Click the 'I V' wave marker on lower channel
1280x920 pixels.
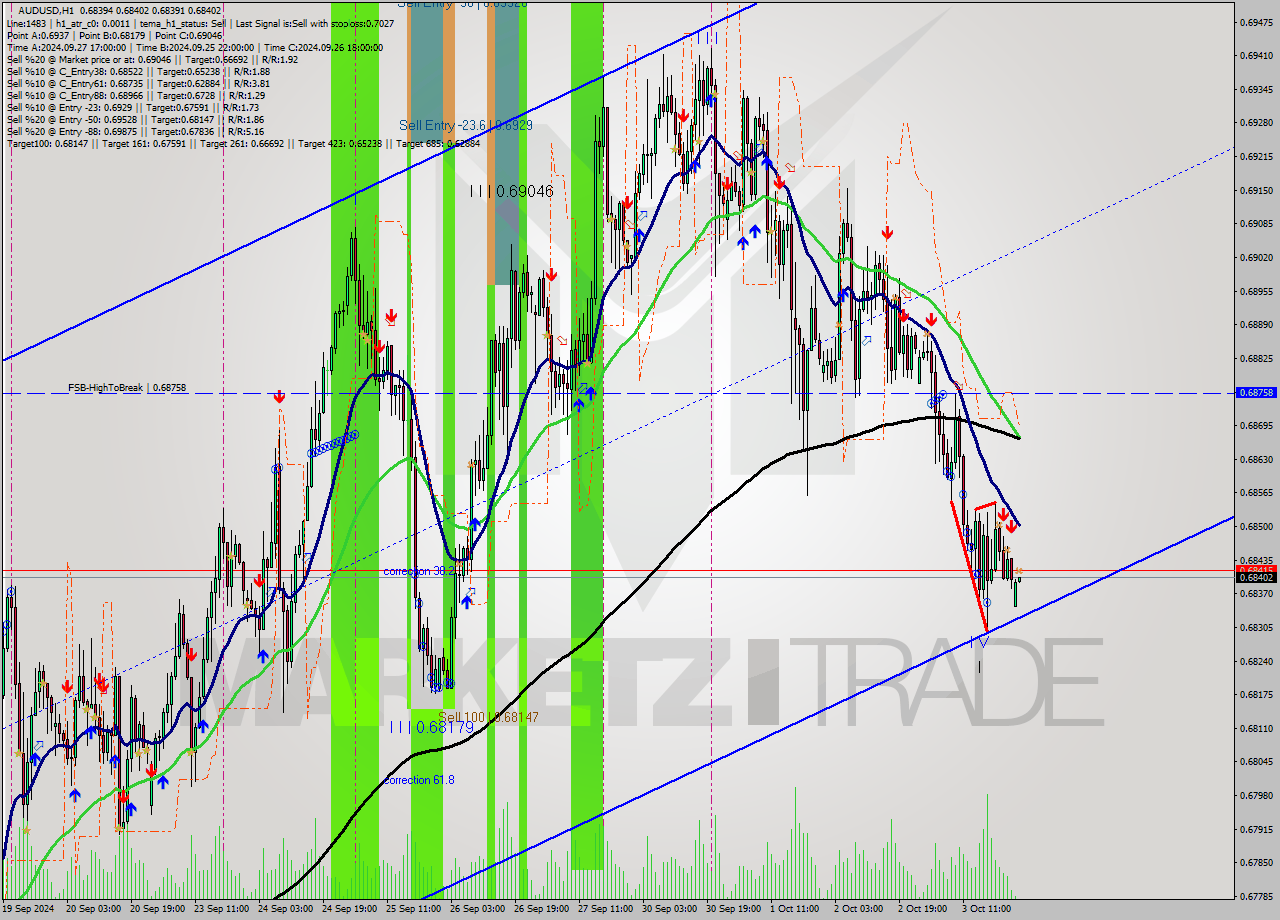click(x=980, y=641)
